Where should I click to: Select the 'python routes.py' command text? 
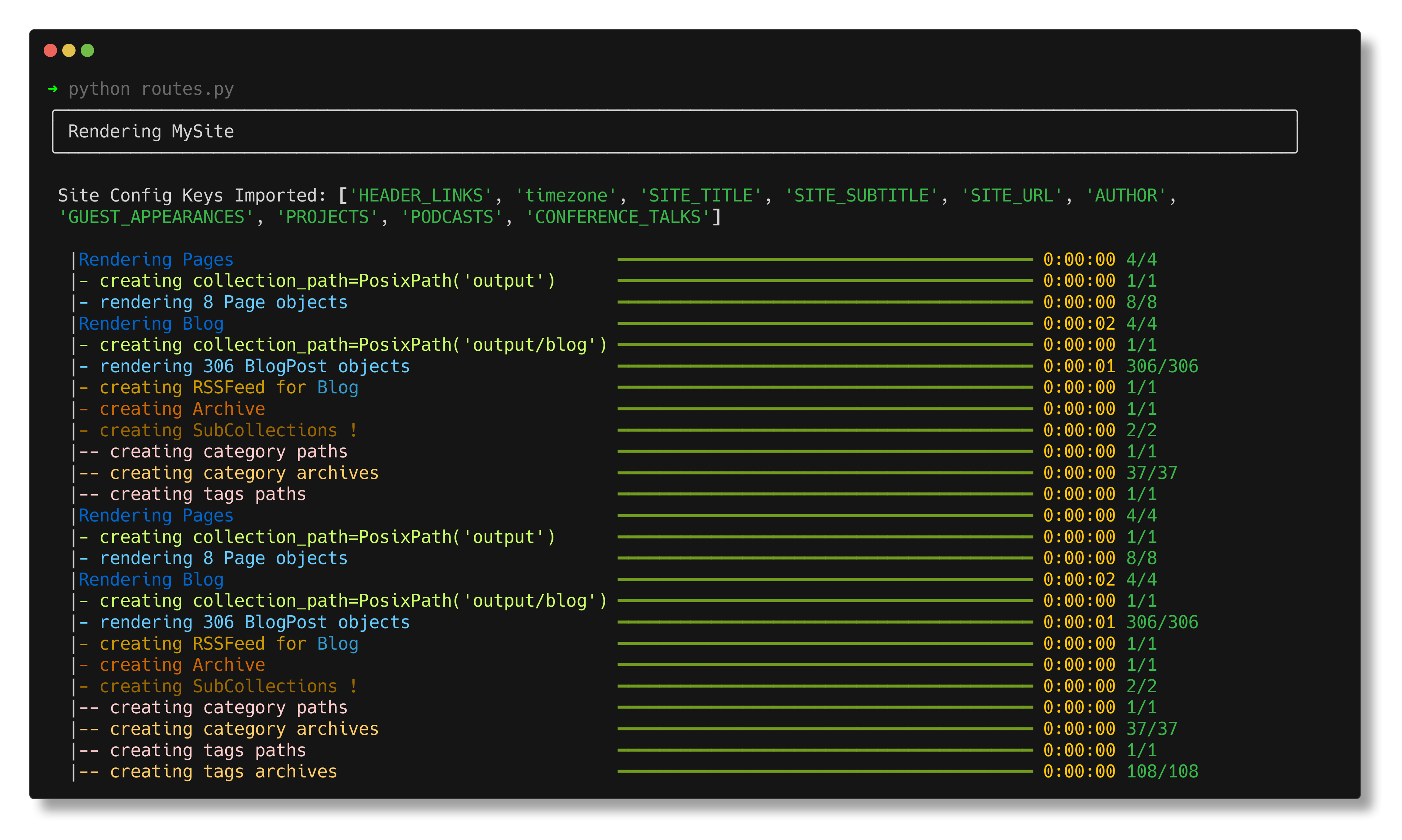tap(151, 89)
